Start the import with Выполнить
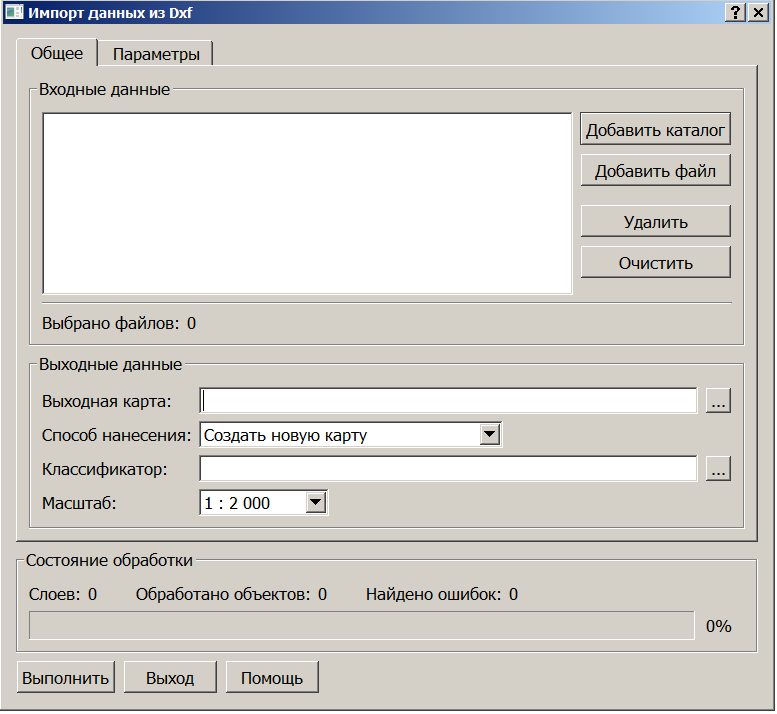Viewport: 777px width, 714px height. click(66, 677)
